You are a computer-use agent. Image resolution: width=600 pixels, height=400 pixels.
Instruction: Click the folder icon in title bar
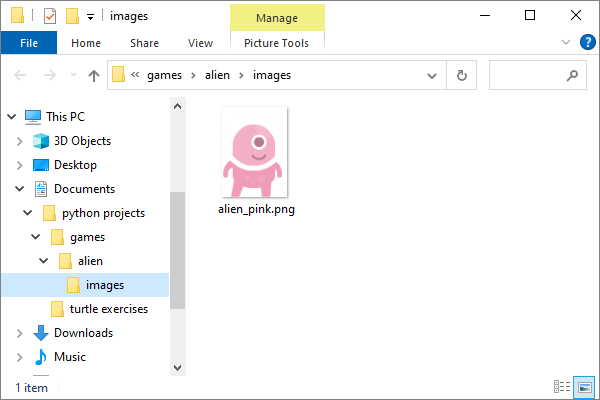pos(17,15)
